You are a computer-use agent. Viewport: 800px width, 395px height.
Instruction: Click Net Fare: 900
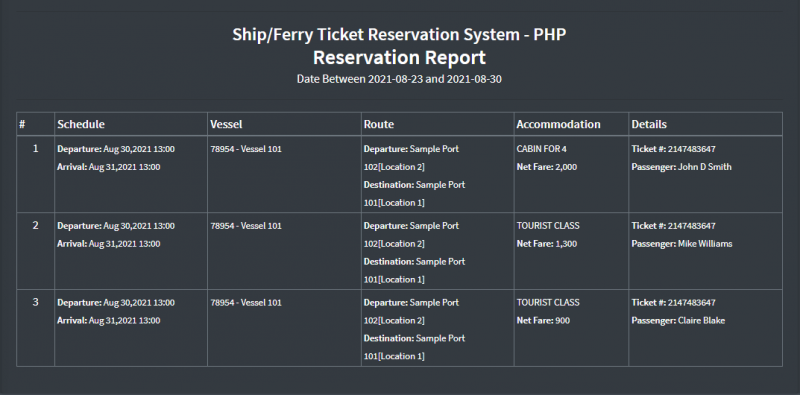pyautogui.click(x=543, y=320)
